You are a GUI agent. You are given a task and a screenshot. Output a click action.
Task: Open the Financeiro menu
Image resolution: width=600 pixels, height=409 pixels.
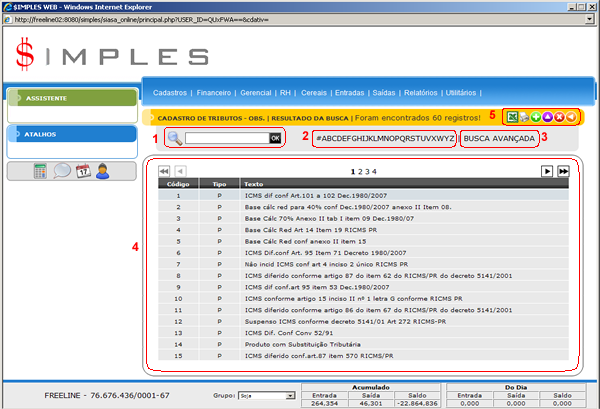217,92
